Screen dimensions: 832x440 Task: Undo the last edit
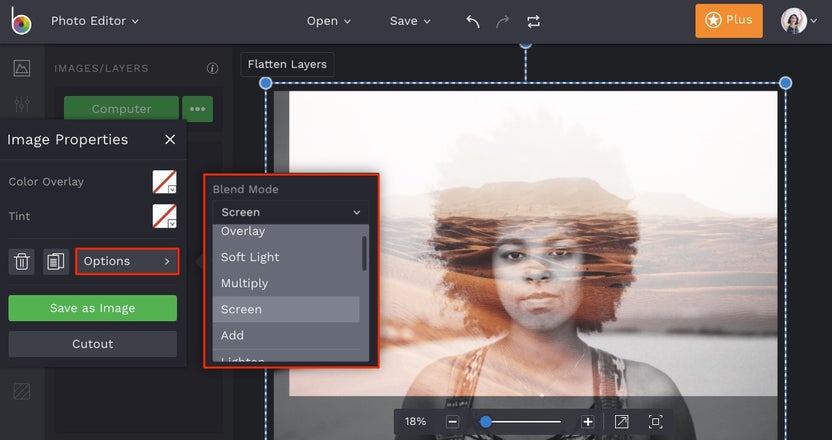473,21
